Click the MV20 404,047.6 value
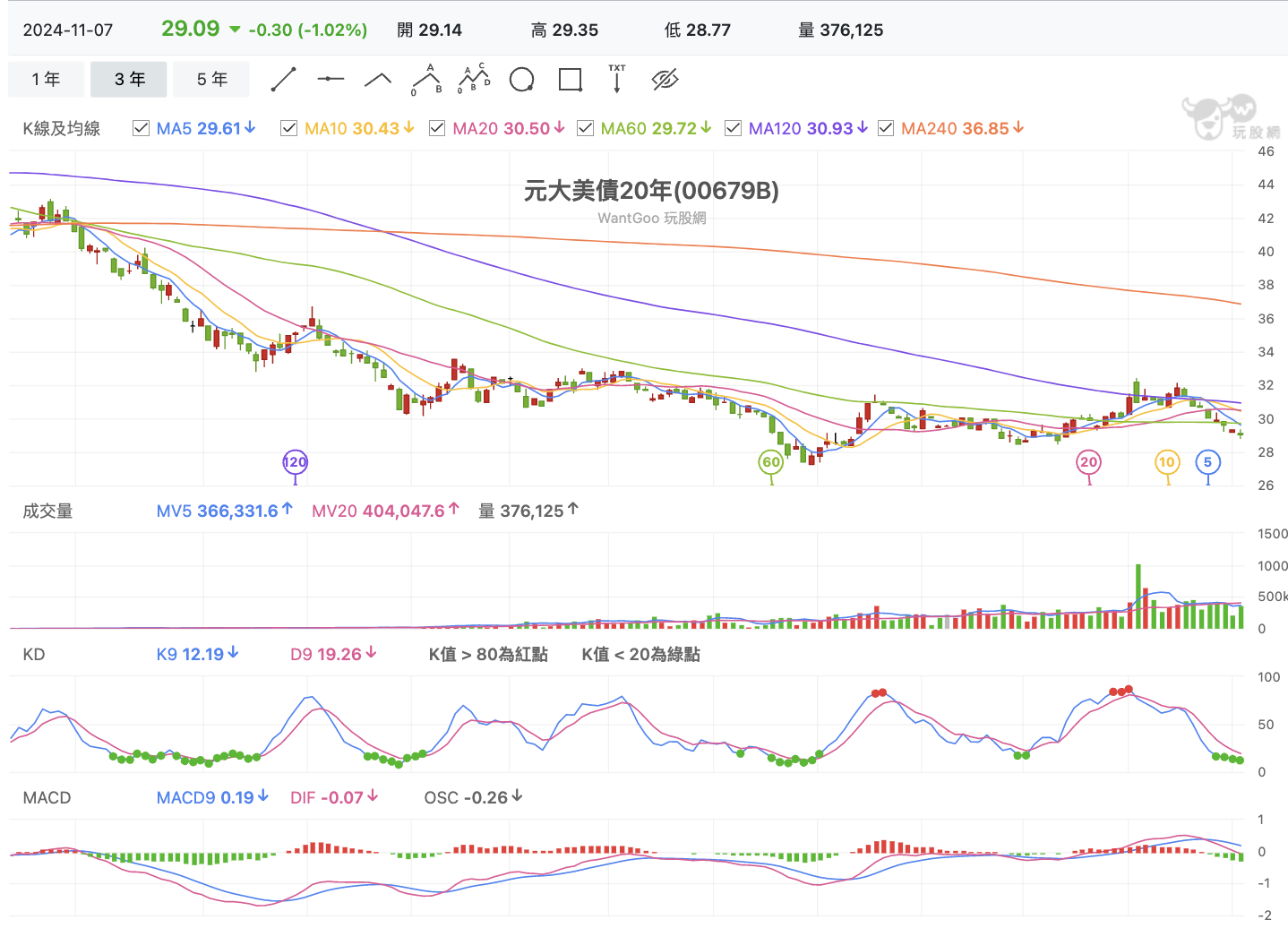The height and width of the screenshot is (928, 1288). coord(385,511)
